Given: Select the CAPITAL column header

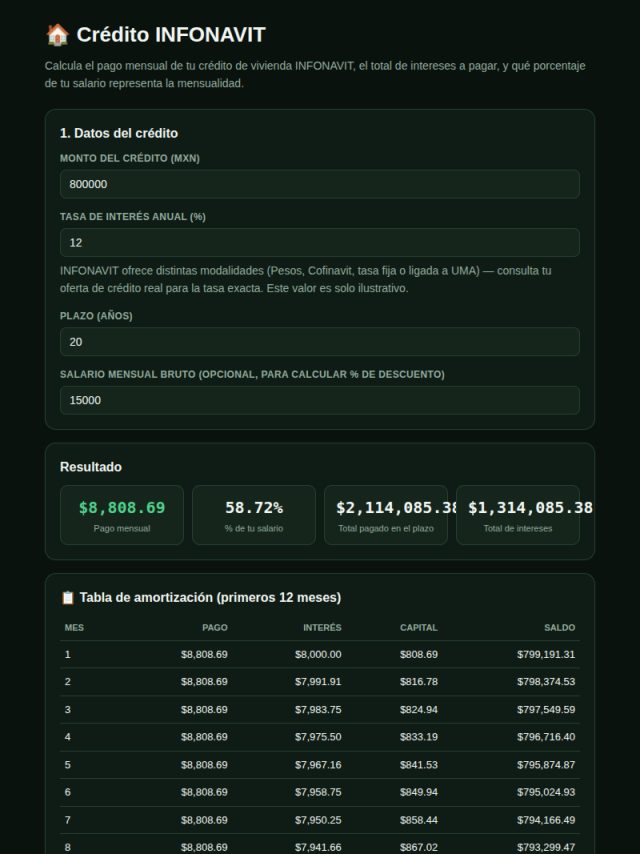Looking at the screenshot, I should click(419, 627).
